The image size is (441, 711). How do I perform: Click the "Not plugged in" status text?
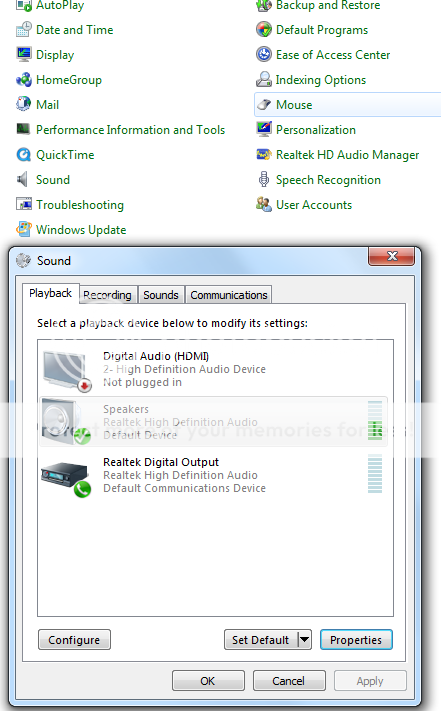[x=142, y=382]
